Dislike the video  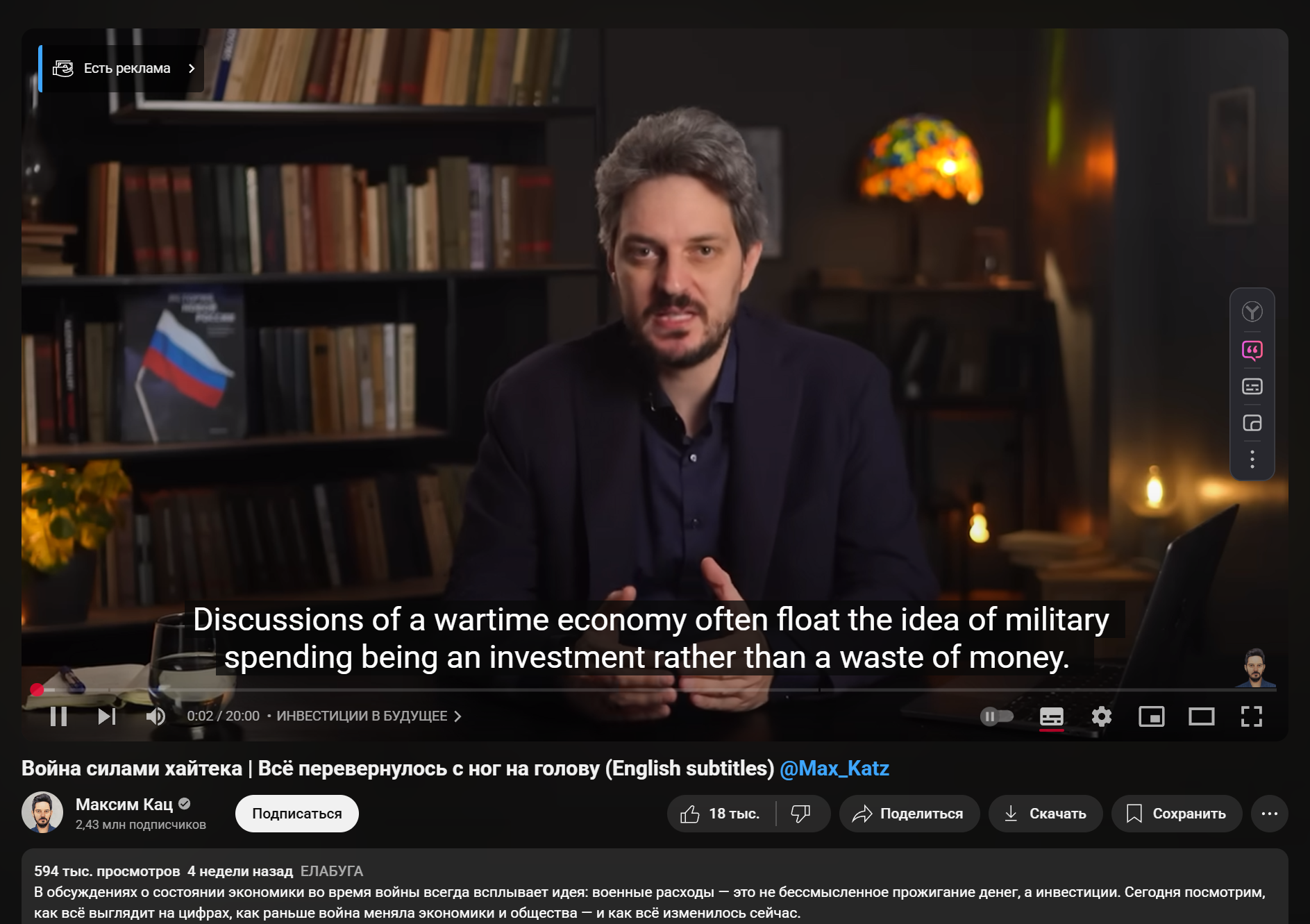click(801, 814)
